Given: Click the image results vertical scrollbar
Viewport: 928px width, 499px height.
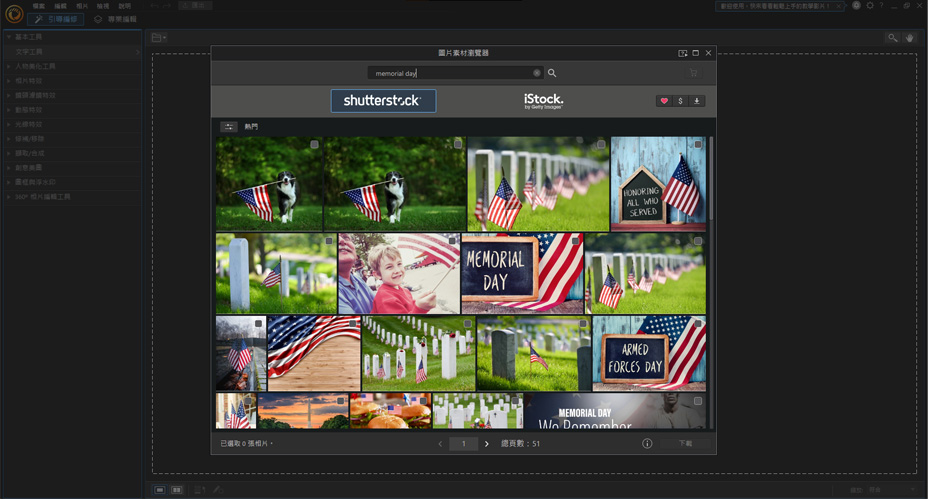Looking at the screenshot, I should pyautogui.click(x=711, y=178).
